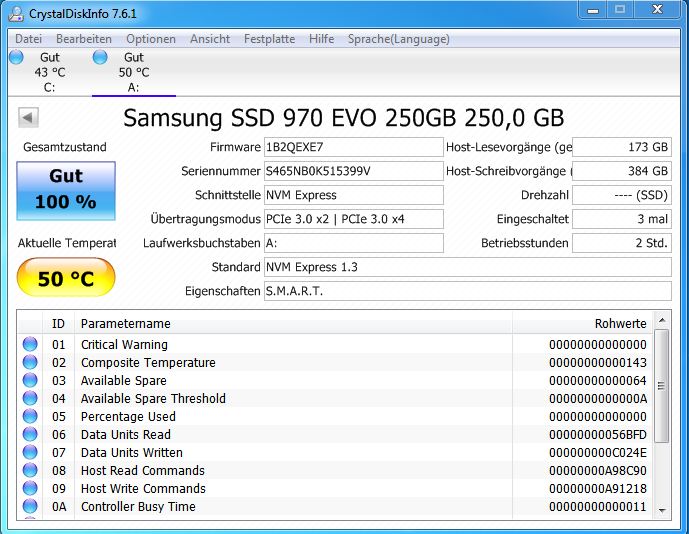Click the Eingeschaltet value 3 mal
The height and width of the screenshot is (534, 689).
[622, 219]
